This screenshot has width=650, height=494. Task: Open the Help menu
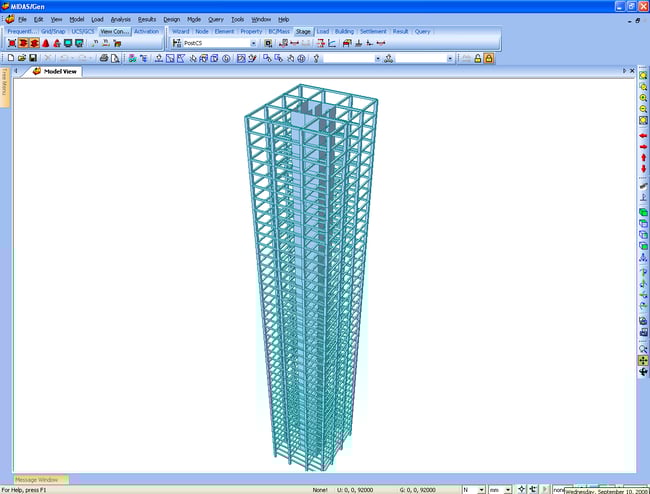coord(284,19)
